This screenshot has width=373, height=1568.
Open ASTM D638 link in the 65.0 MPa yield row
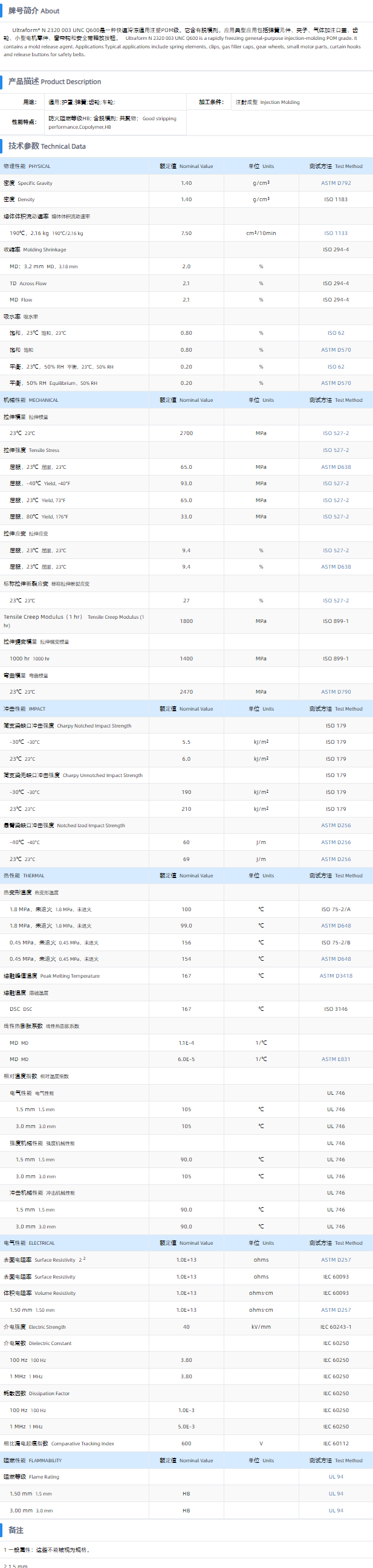tap(336, 467)
